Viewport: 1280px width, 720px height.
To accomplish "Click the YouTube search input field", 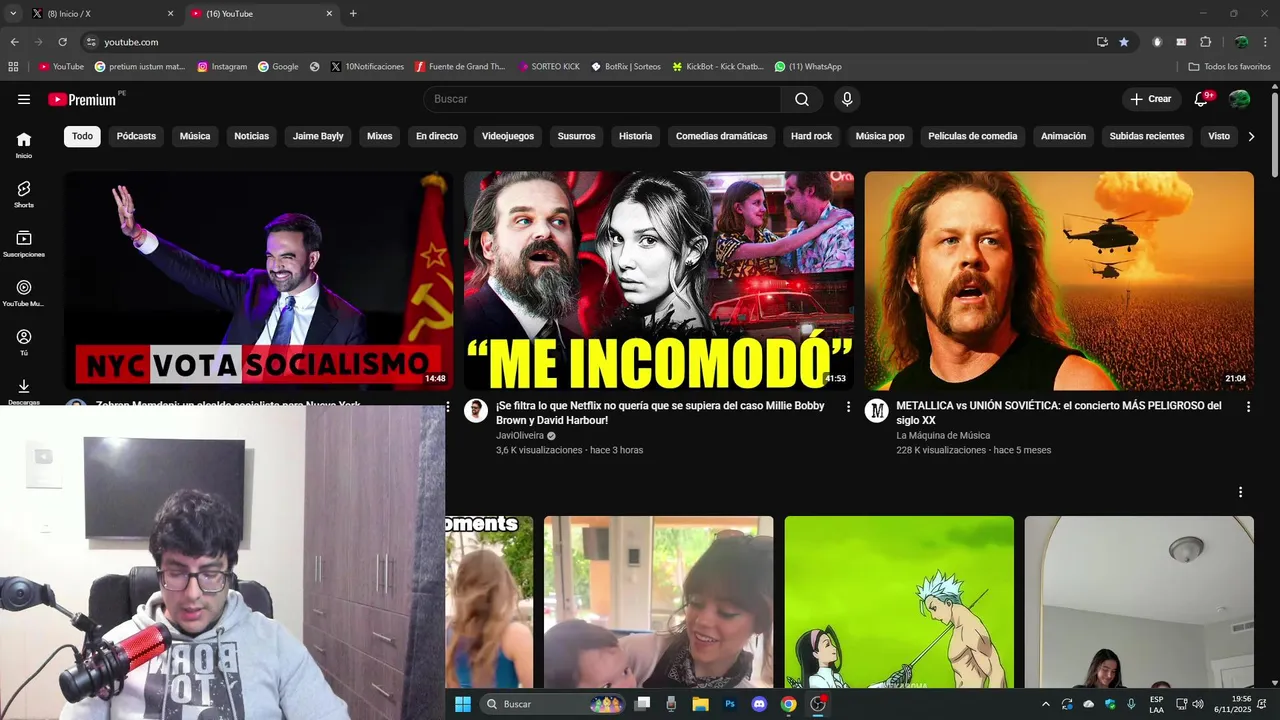I will click(x=603, y=99).
